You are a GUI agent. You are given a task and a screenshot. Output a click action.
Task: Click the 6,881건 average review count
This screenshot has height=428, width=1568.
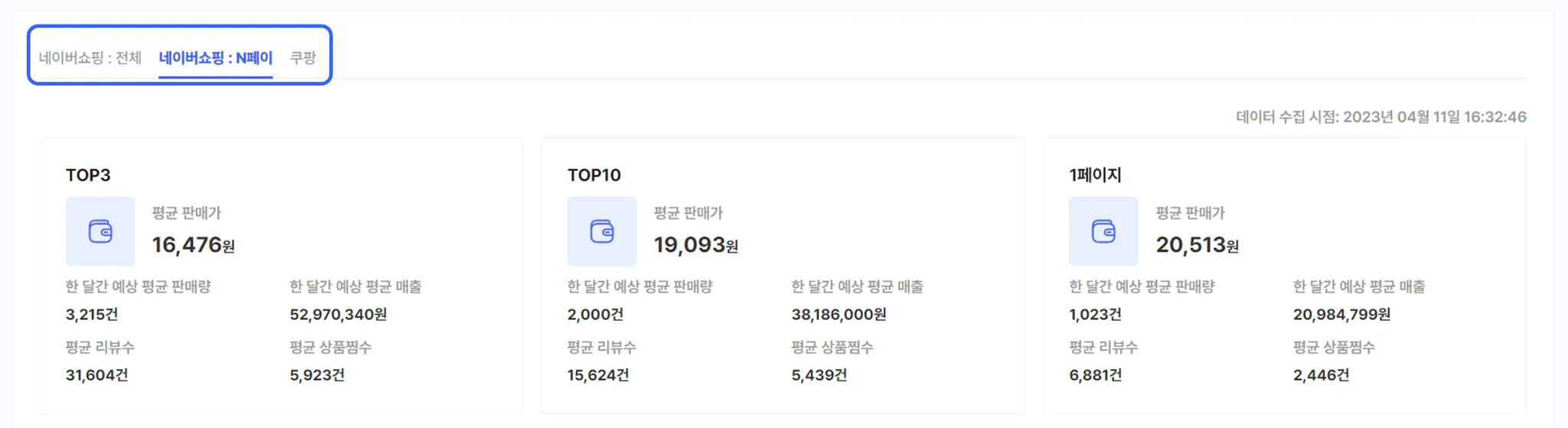click(x=1095, y=375)
